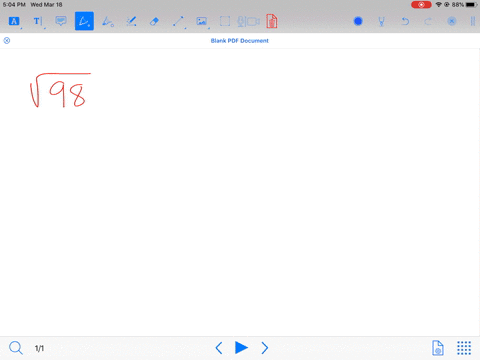Select the text highlight tool
The width and height of the screenshot is (480, 360).
(14, 21)
